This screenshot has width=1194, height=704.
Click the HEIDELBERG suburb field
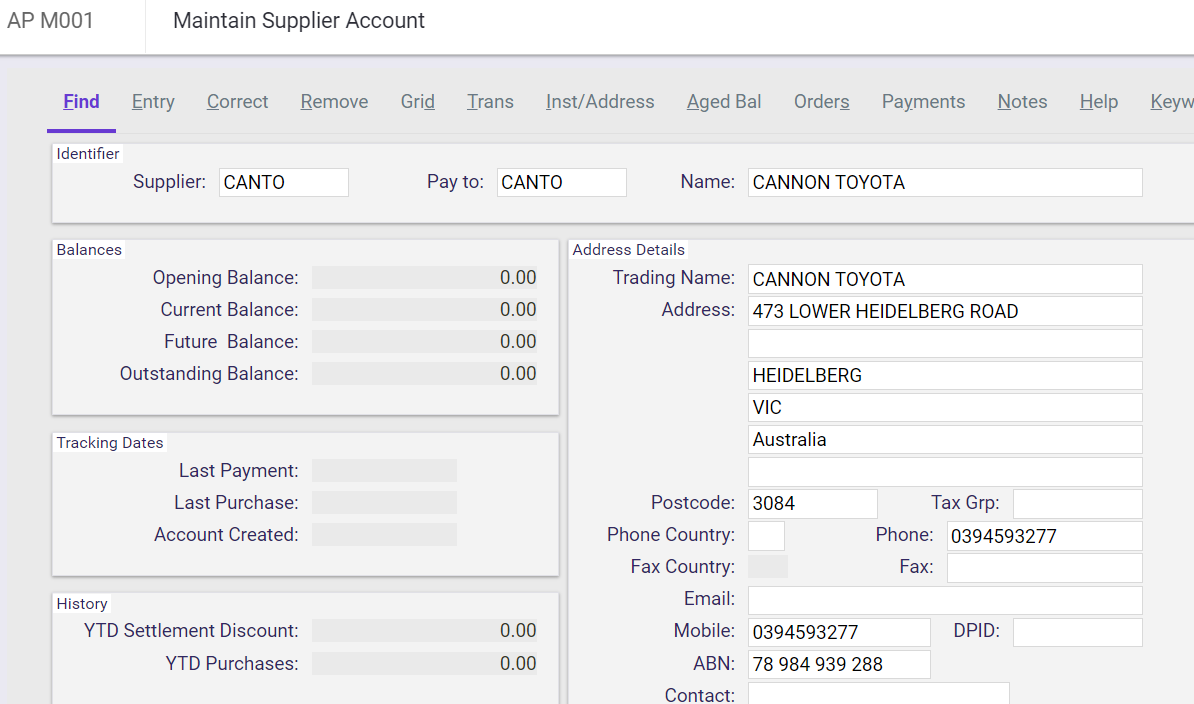[x=945, y=375]
